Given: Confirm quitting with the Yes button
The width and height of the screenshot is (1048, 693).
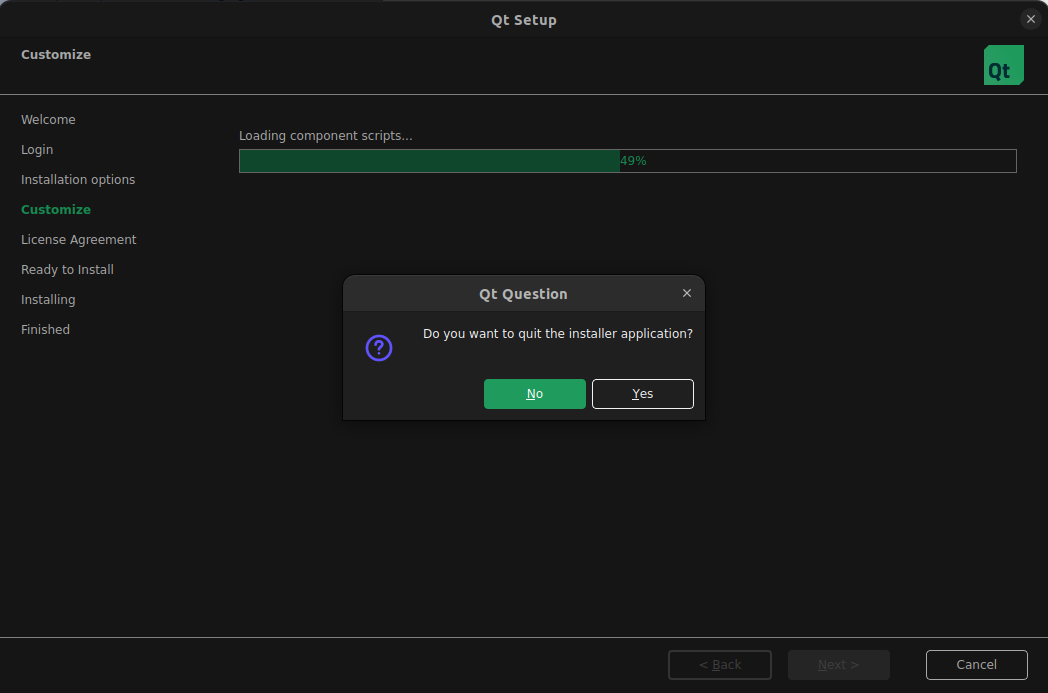Looking at the screenshot, I should click(x=642, y=394).
